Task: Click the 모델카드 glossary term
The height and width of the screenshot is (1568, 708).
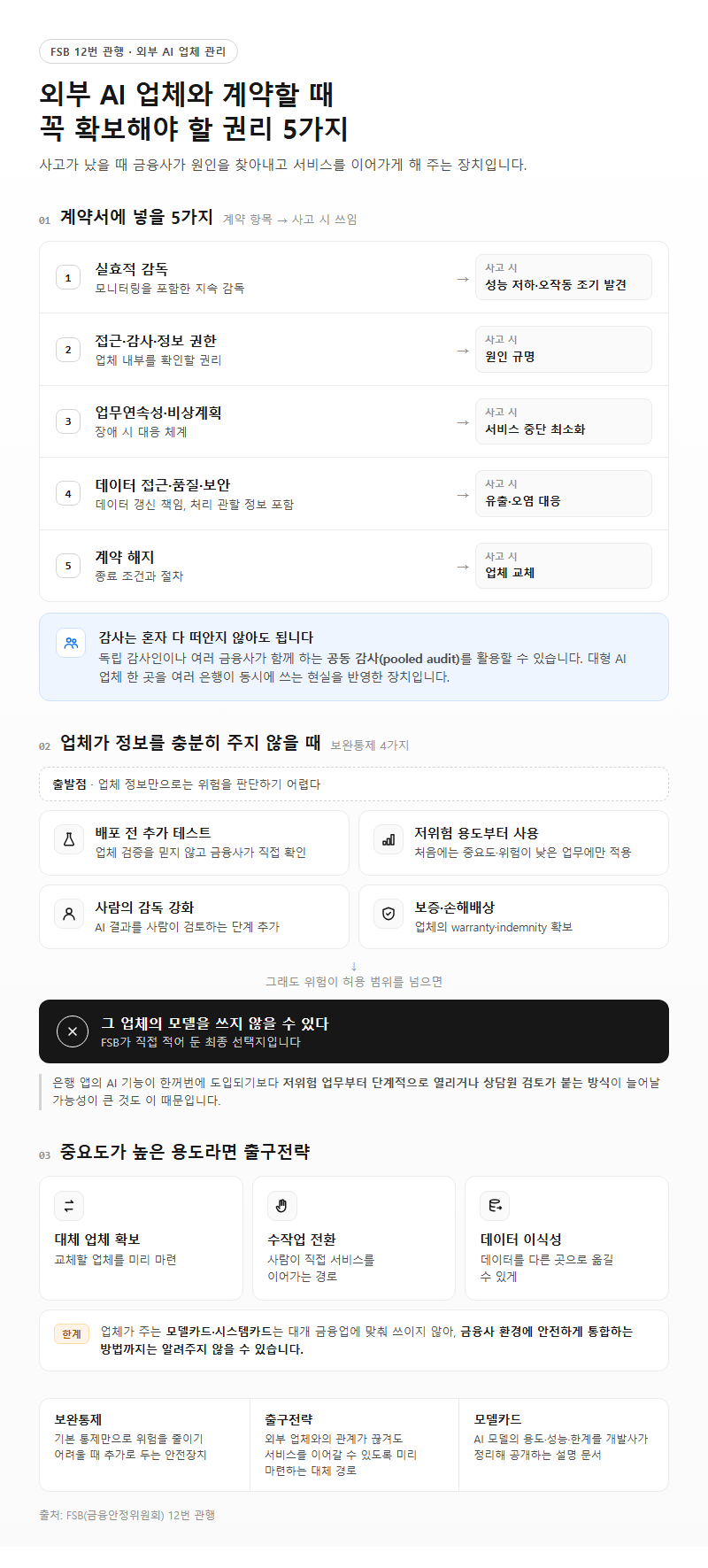Action: click(x=498, y=1419)
